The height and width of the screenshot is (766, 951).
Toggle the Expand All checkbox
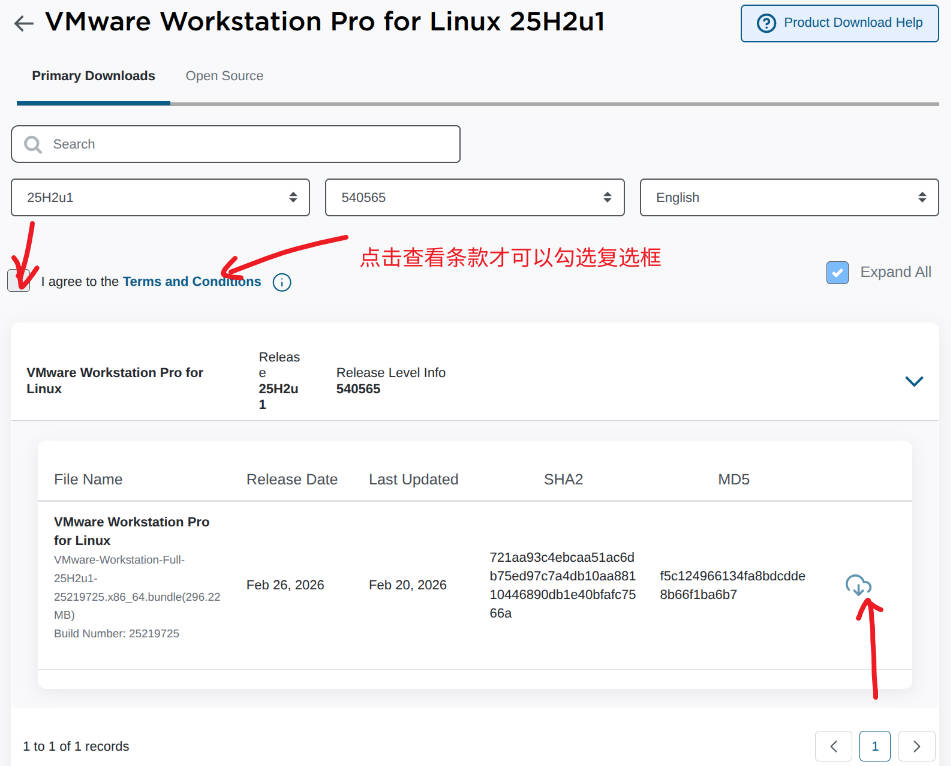pyautogui.click(x=838, y=272)
